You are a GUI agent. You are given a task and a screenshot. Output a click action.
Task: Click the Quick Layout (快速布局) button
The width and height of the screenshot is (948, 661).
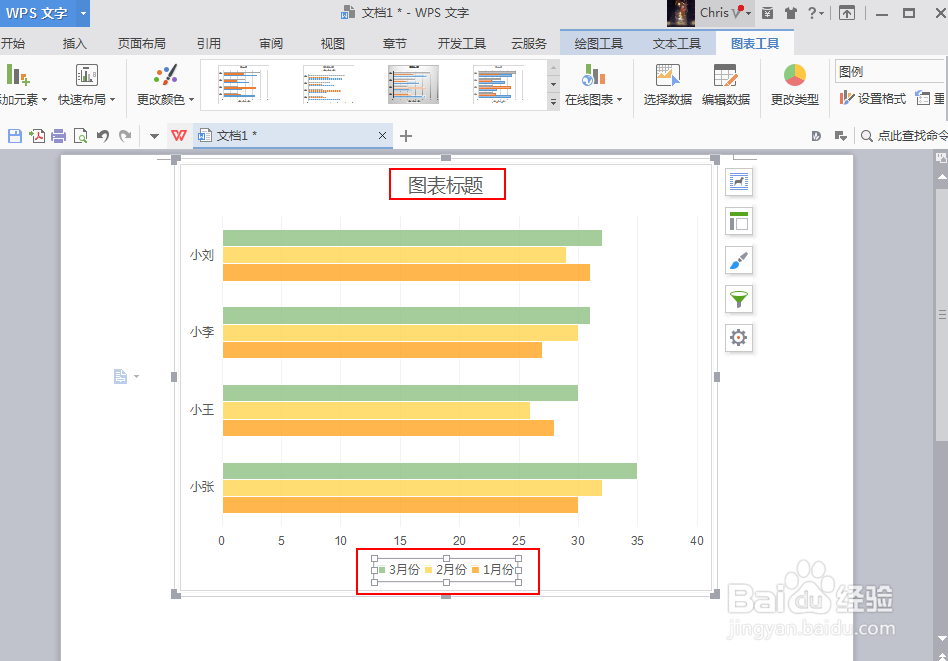point(85,85)
